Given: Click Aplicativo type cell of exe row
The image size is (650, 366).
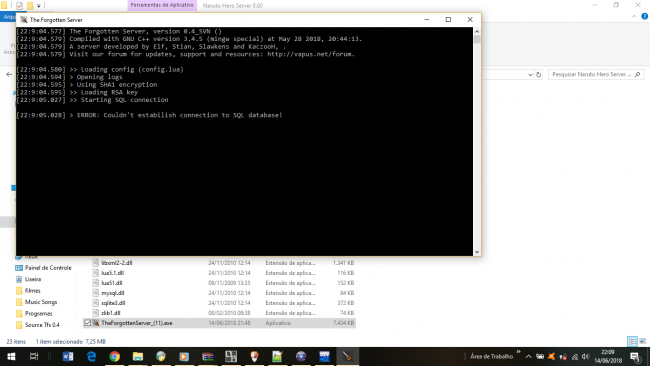Looking at the screenshot, I should tap(278, 323).
